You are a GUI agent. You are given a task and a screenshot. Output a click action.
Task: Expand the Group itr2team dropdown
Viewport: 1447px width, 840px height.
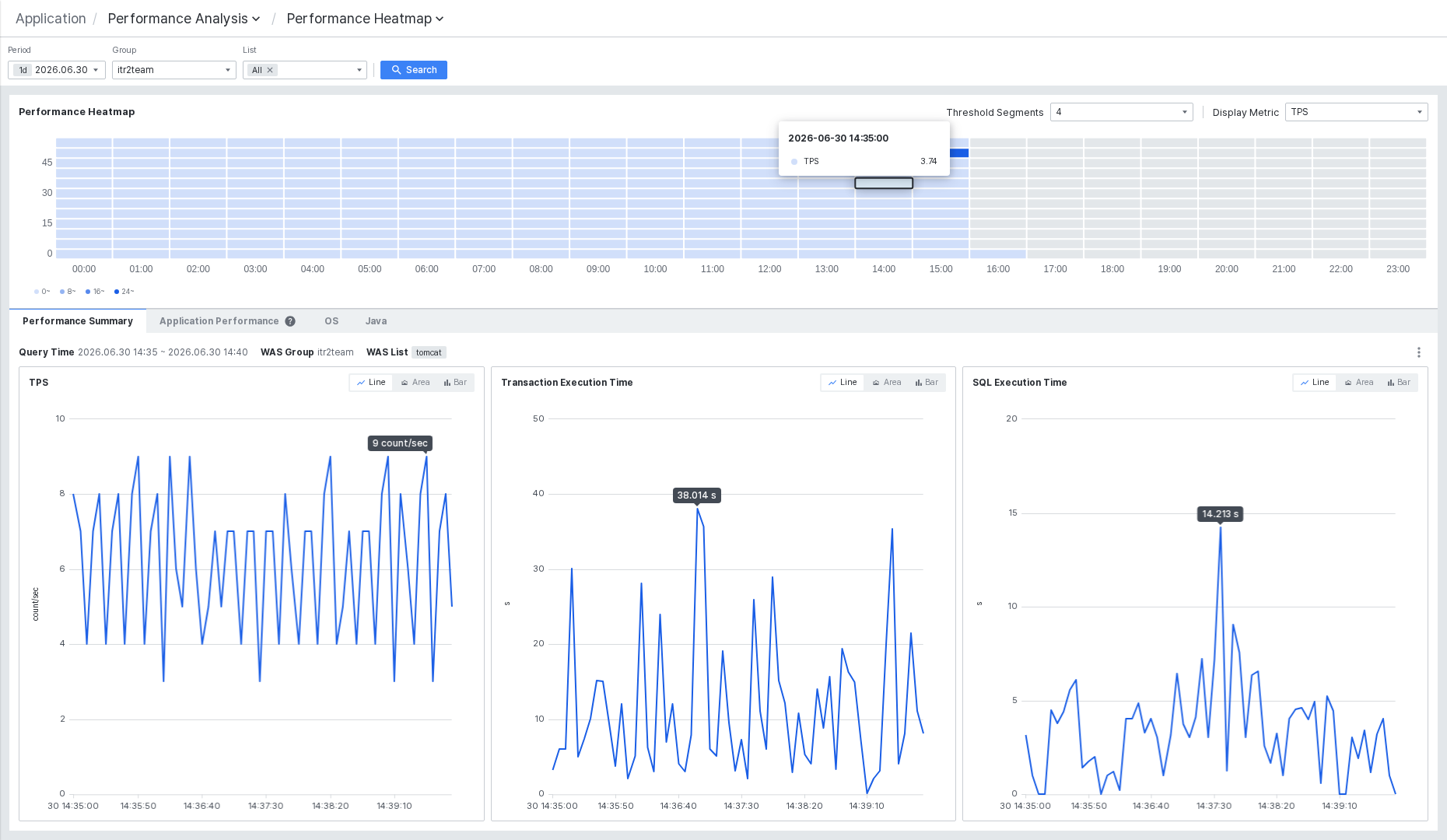(x=173, y=70)
